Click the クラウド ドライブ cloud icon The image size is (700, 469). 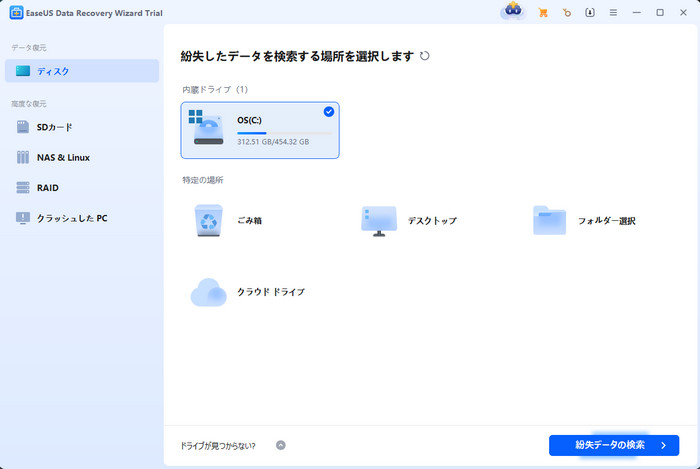point(208,292)
